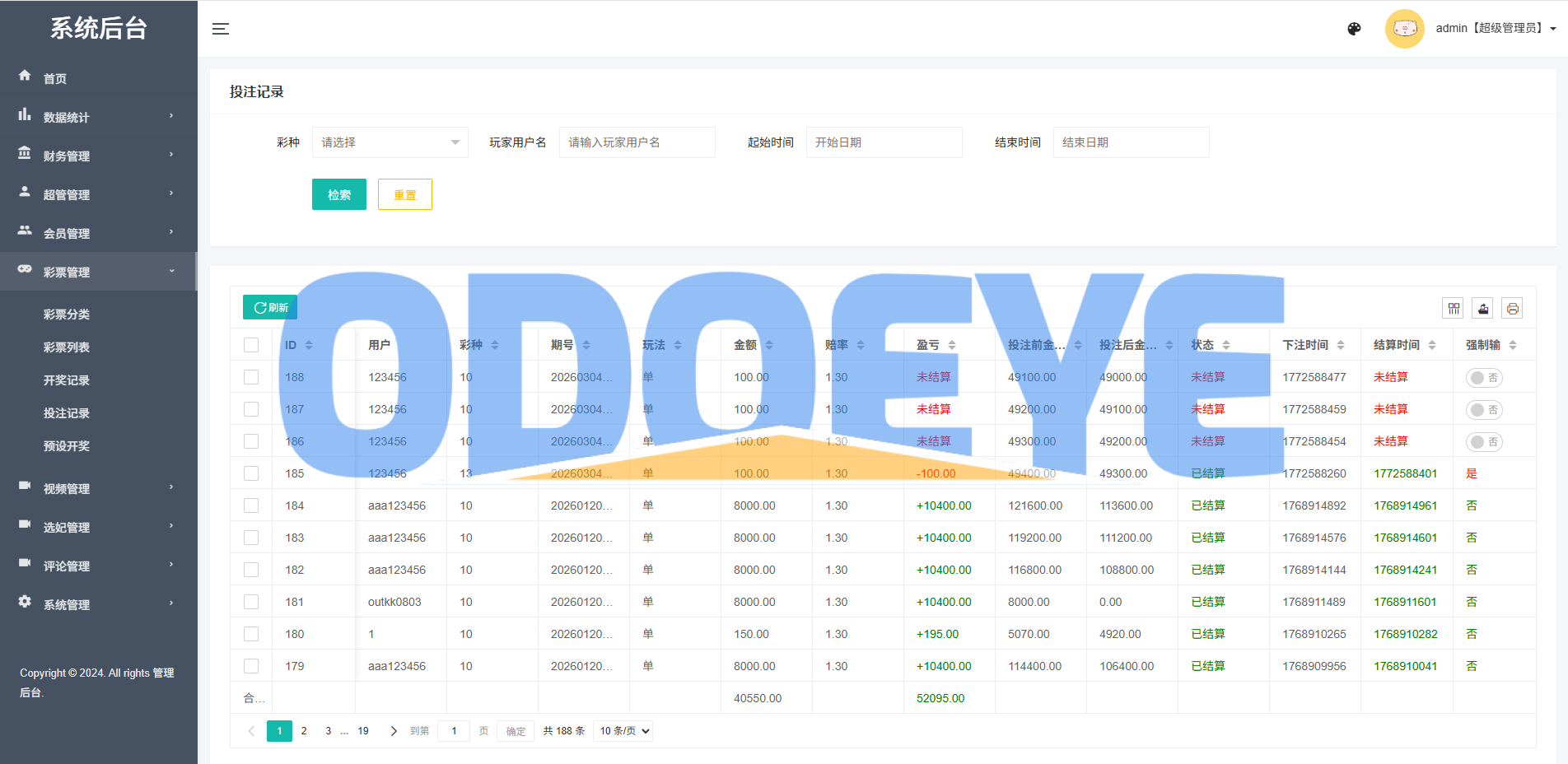Image resolution: width=1568 pixels, height=764 pixels.
Task: Open the 彩种 lottery type dropdown
Action: pos(390,142)
